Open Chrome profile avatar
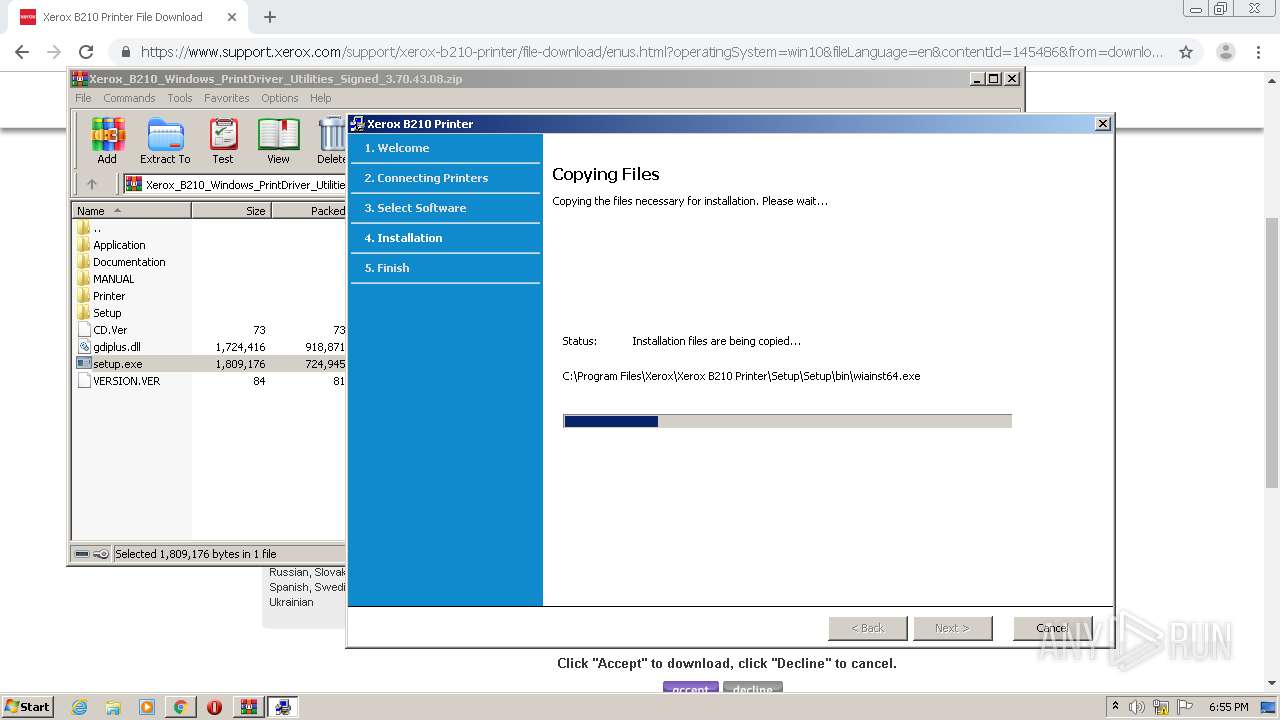The image size is (1280, 720). (x=1225, y=52)
